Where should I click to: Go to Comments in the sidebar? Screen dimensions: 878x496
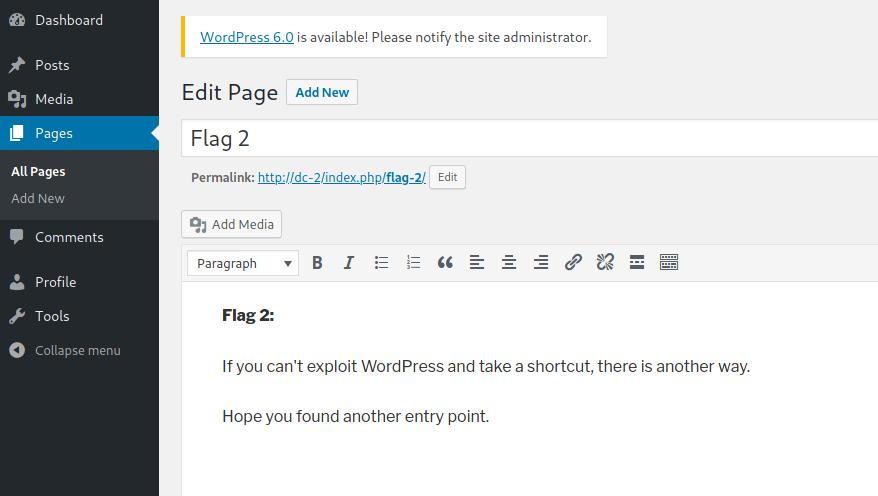(69, 237)
